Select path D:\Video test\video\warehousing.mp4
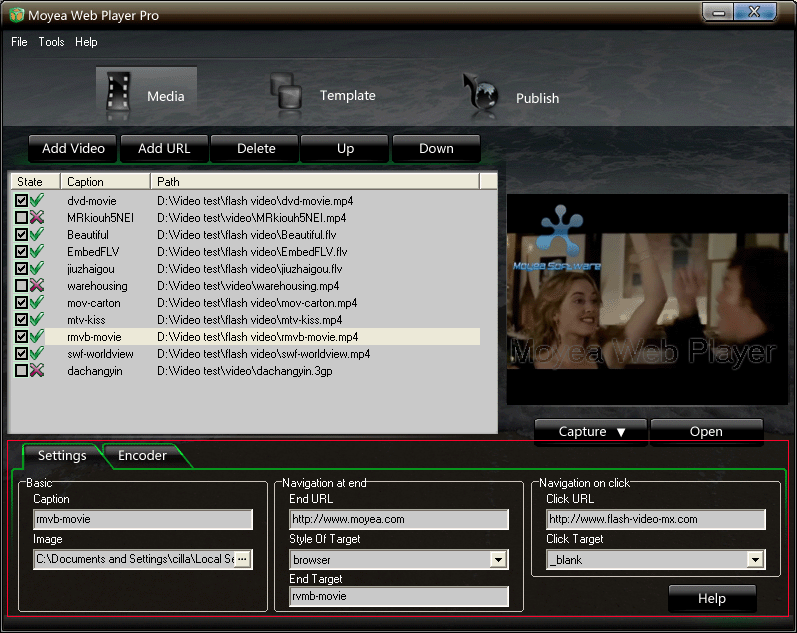Viewport: 797px width, 633px height. [x=248, y=286]
